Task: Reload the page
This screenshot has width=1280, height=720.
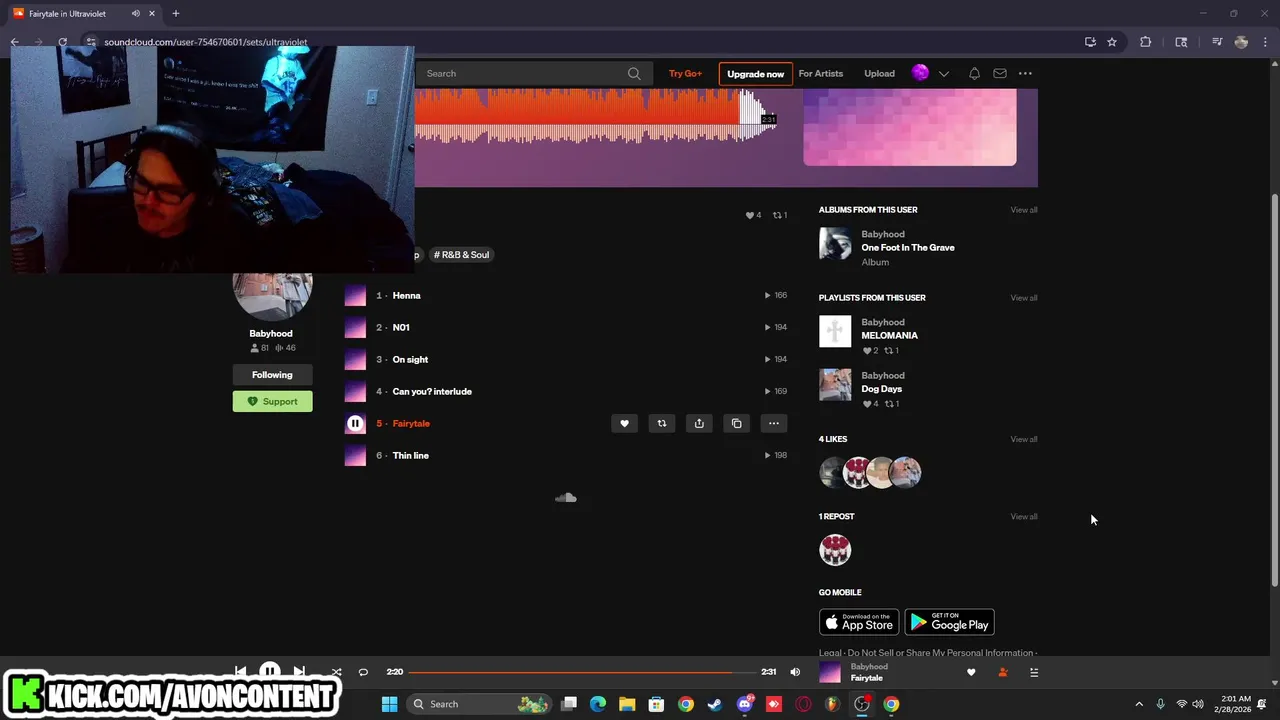Action: click(63, 42)
